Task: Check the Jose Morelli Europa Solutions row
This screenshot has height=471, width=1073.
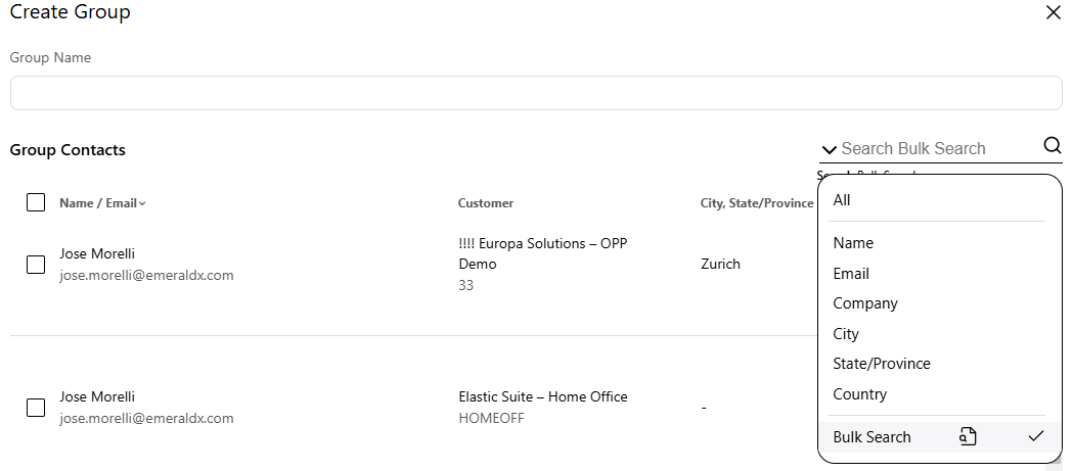Action: coord(36,264)
